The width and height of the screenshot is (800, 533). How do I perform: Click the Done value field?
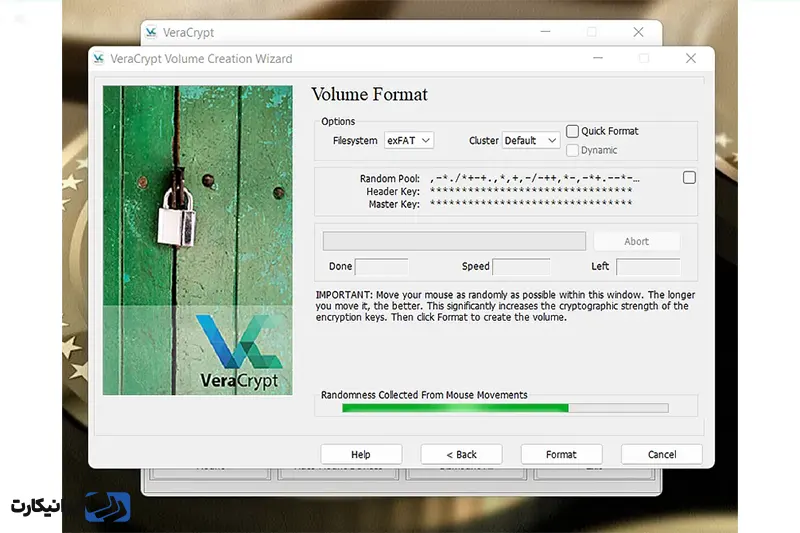pos(382,266)
